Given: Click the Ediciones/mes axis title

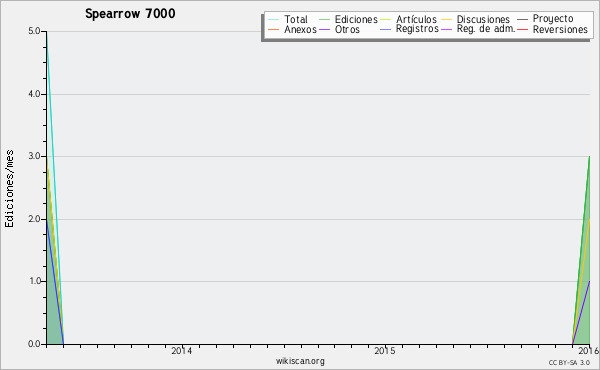Looking at the screenshot, I should [9, 189].
